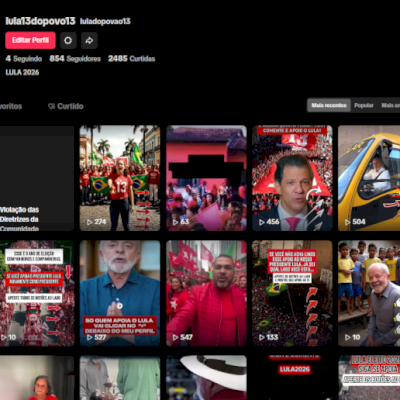Image resolution: width=400 pixels, height=400 pixels.
Task: Open the video with 274 views
Action: [120, 178]
